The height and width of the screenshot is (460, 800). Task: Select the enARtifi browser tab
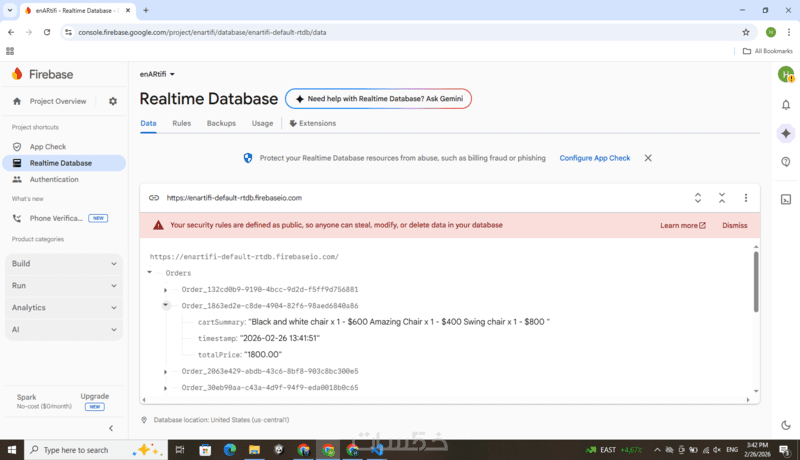click(78, 10)
